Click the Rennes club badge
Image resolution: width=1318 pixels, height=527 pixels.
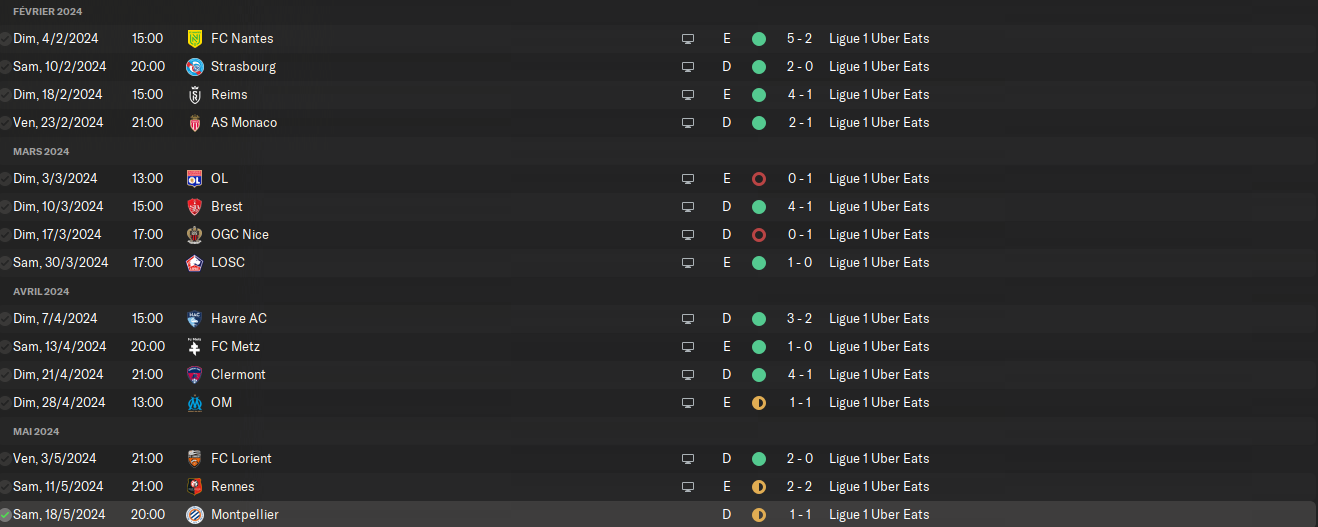click(x=195, y=487)
